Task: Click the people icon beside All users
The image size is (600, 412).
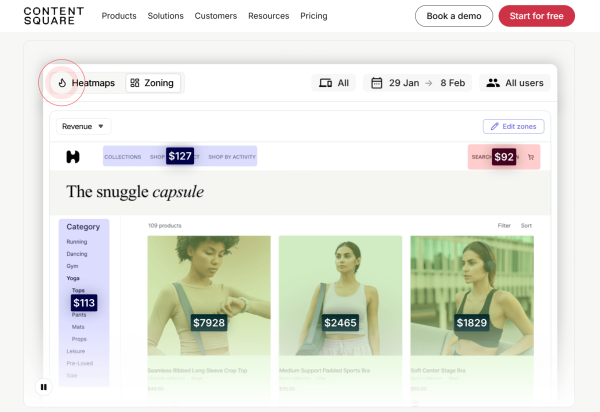Action: [493, 83]
